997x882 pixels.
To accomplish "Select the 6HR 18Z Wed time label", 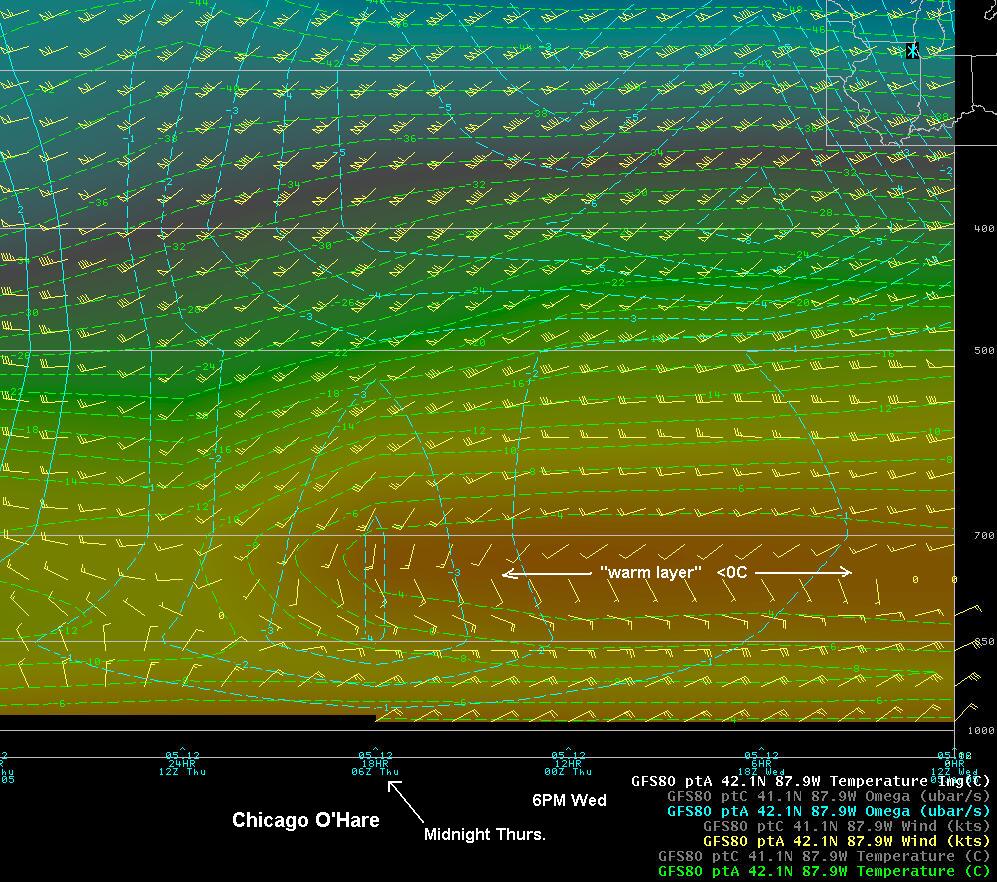I will coord(761,763).
